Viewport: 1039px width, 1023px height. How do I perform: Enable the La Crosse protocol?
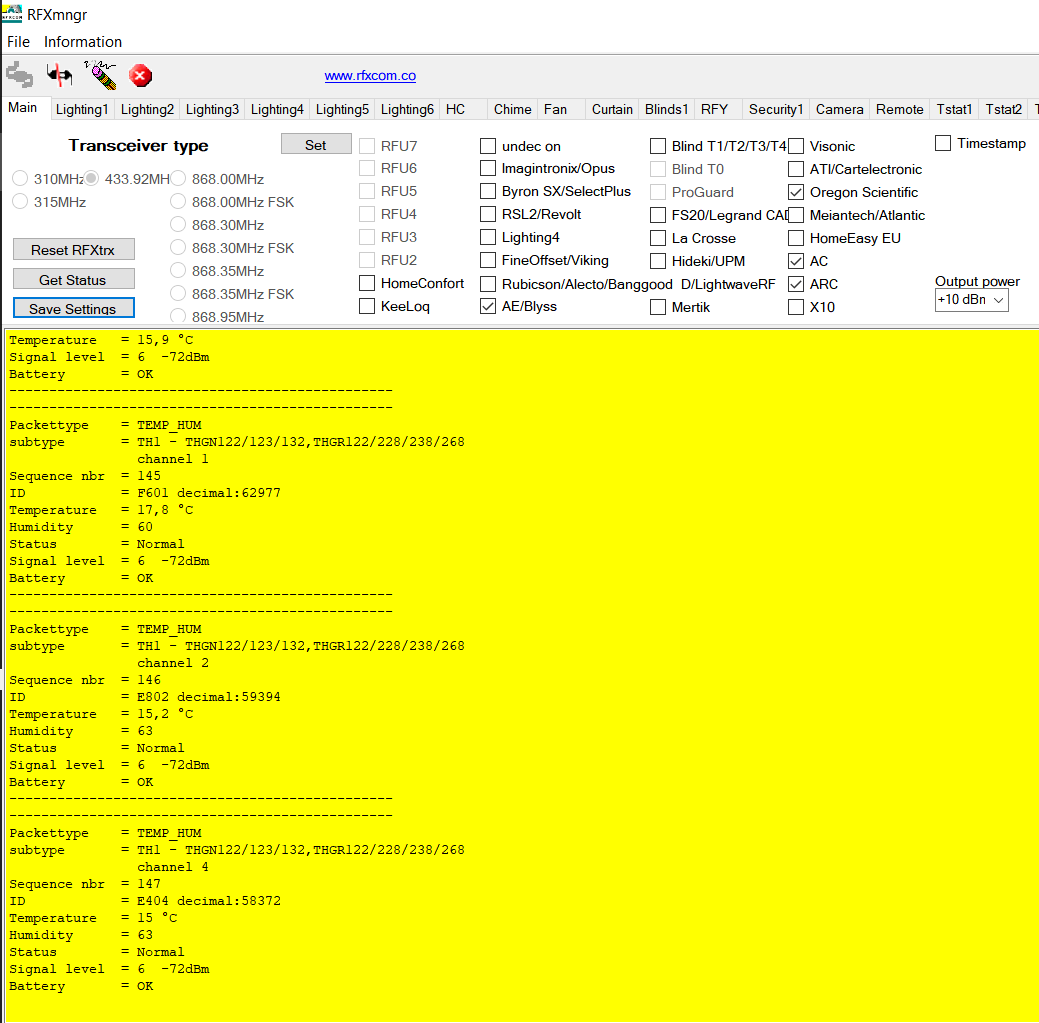tap(658, 238)
